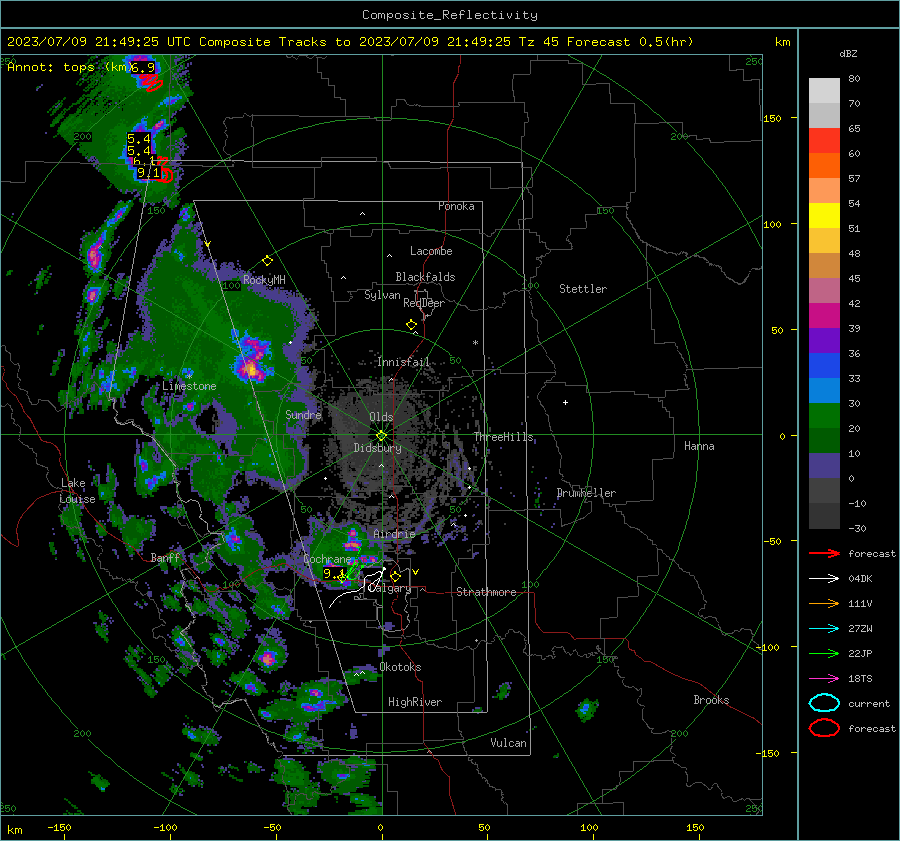The image size is (900, 841).
Task: Select the orange 57–60 dBZ color swatch
Action: 824,166
